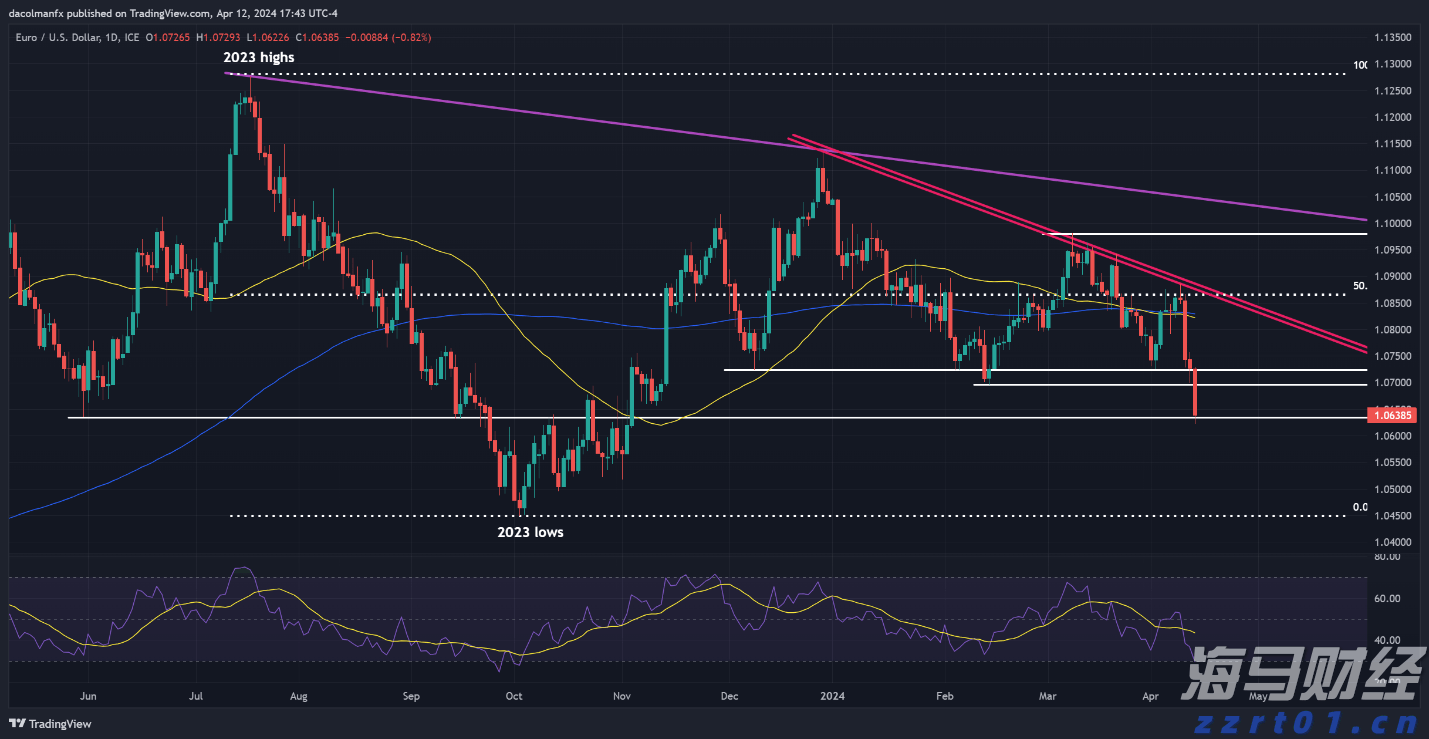Select the Jun label on time axis
Screen dimensions: 1429x739
[89, 694]
